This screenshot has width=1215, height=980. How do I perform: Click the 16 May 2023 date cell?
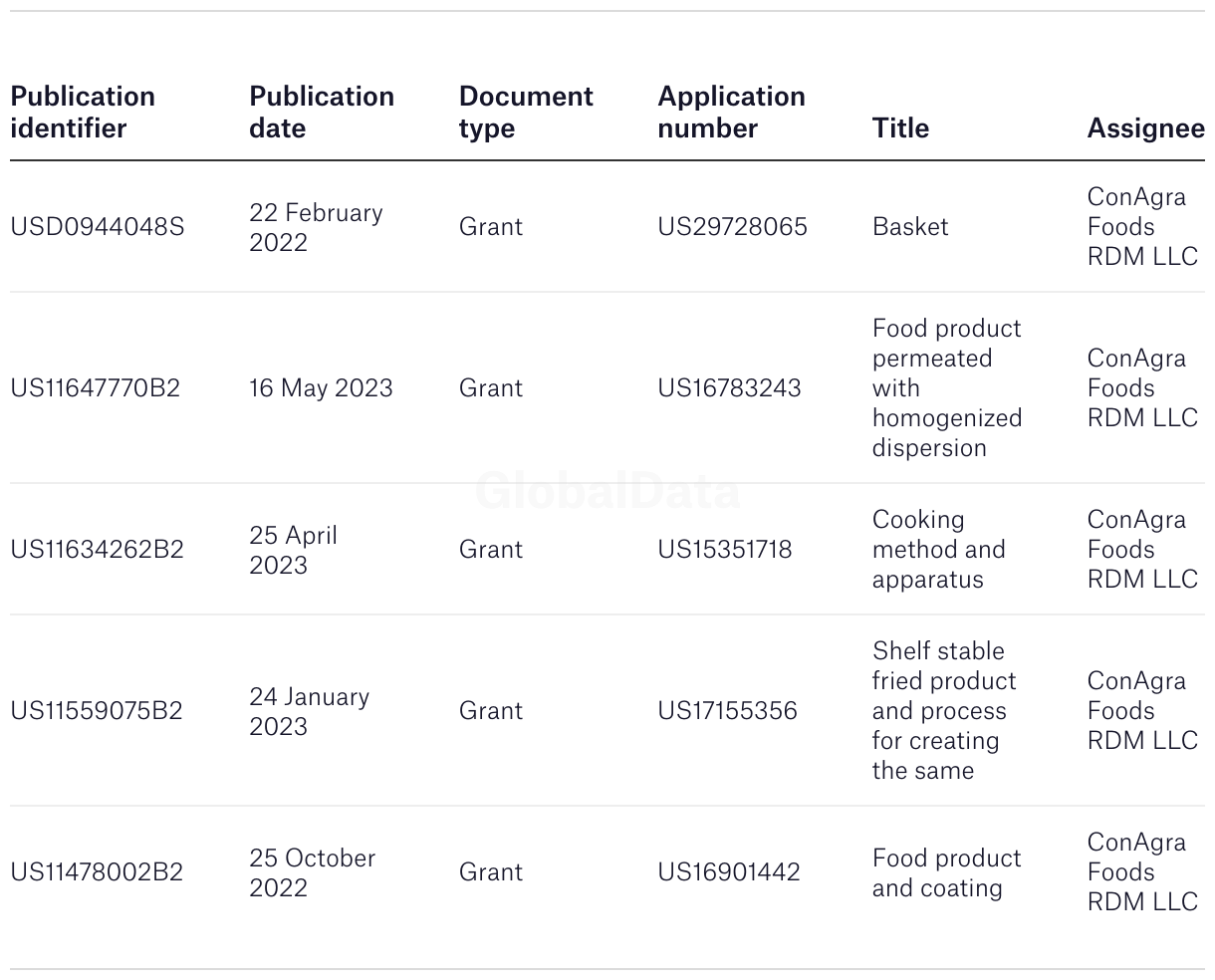[321, 388]
